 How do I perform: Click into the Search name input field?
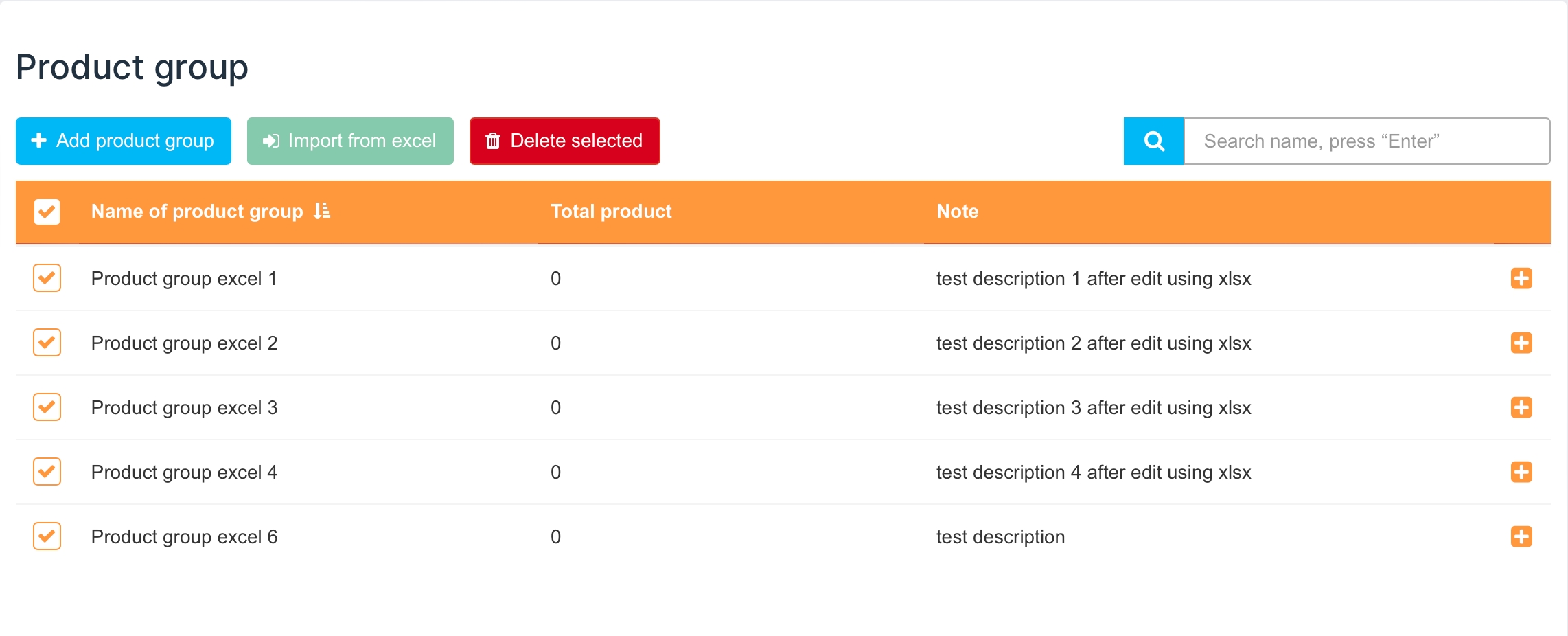(1366, 141)
